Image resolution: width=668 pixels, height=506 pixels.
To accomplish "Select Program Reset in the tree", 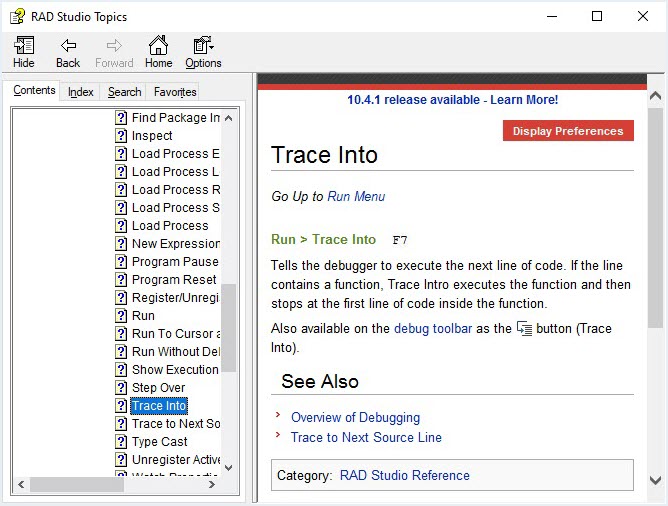I will 174,279.
